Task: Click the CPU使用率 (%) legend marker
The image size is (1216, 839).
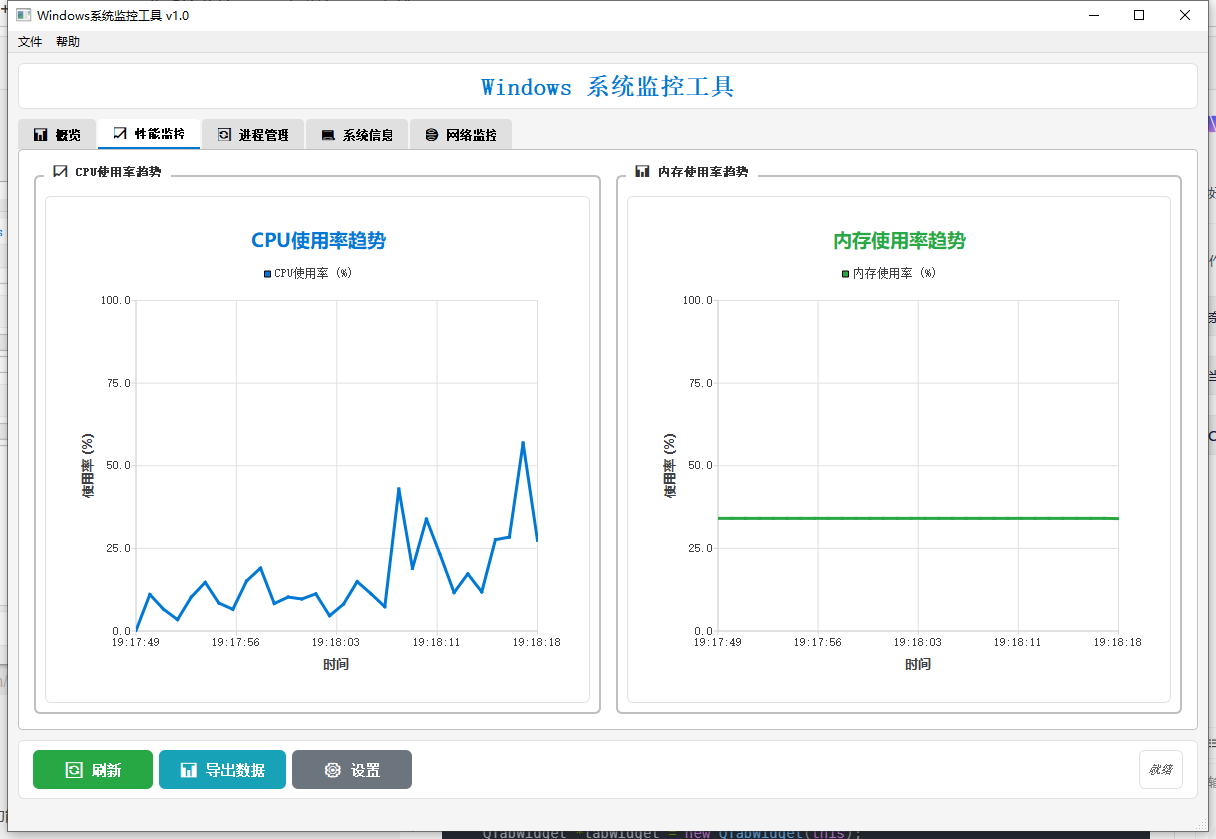Action: pyautogui.click(x=268, y=273)
